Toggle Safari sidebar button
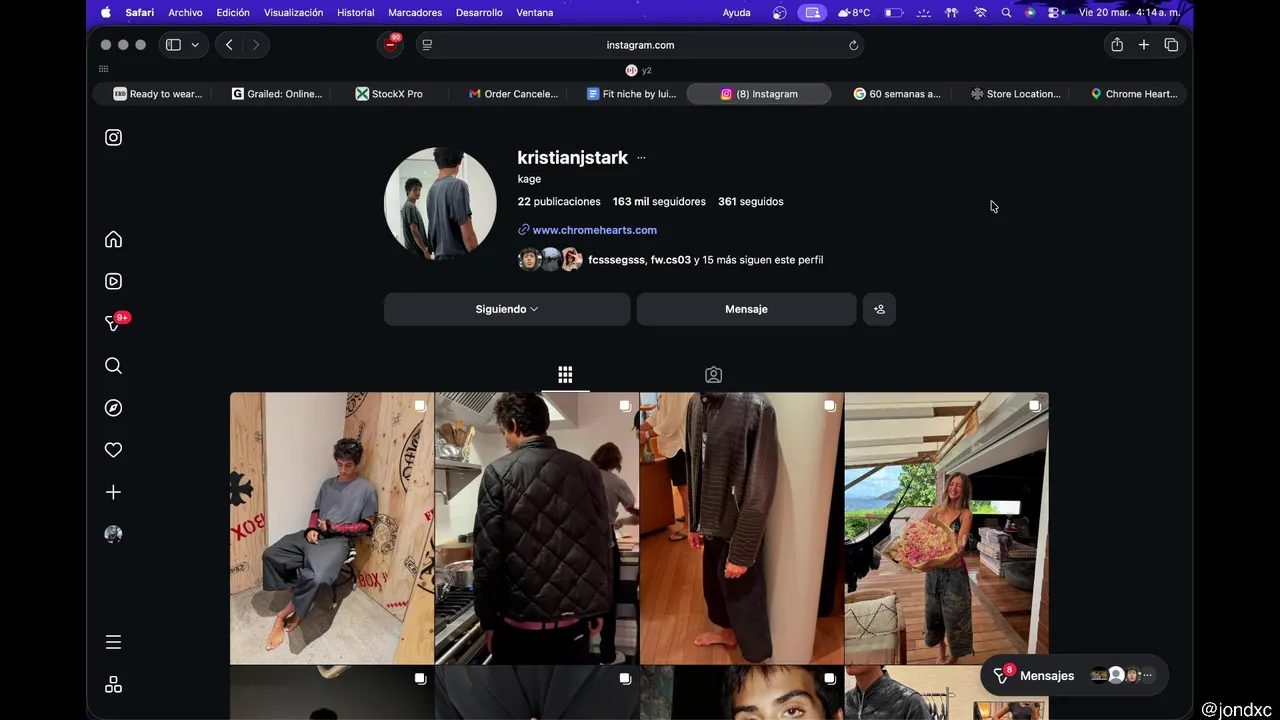Screen dimensions: 1280x720 coord(173,45)
